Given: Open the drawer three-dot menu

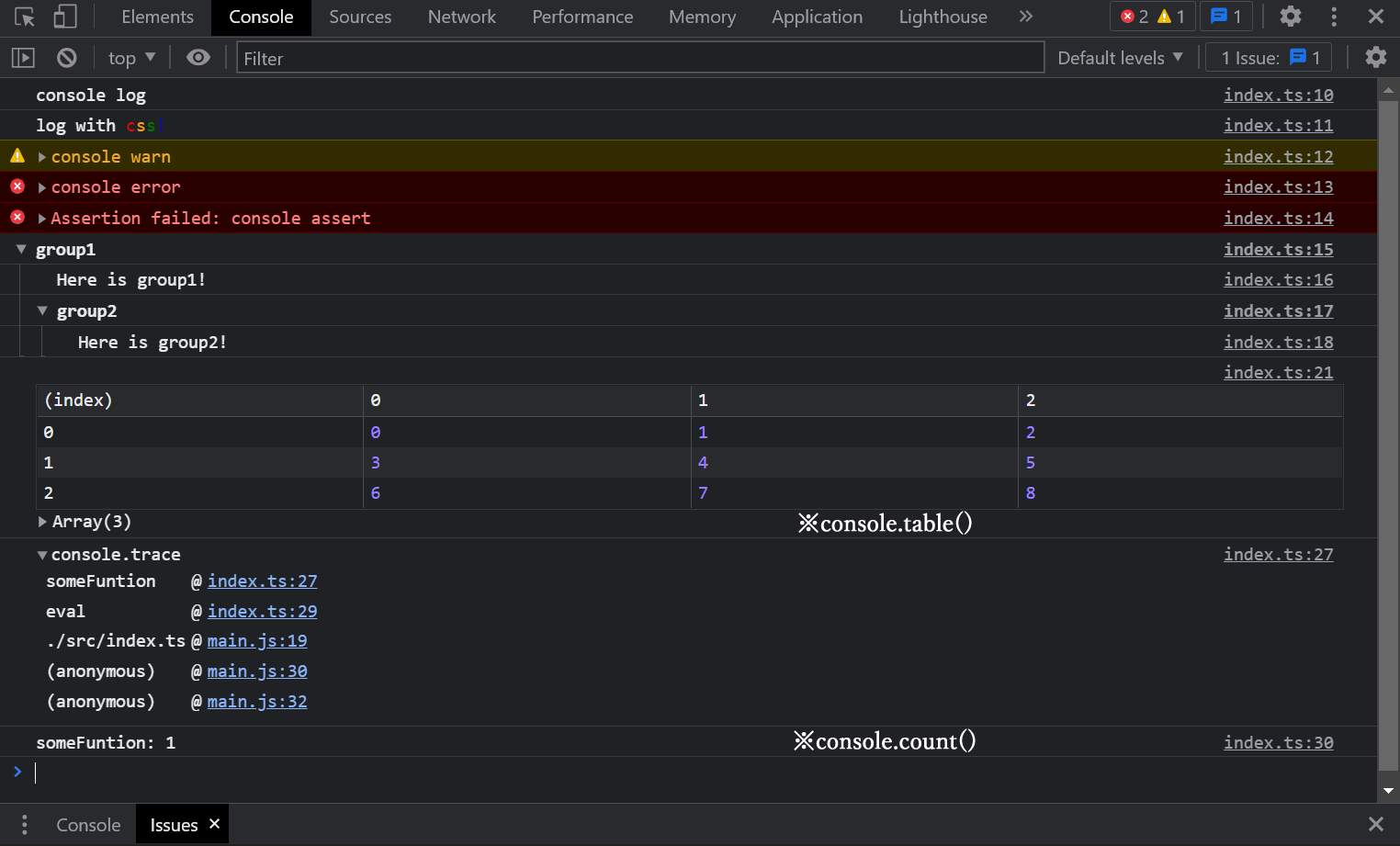Looking at the screenshot, I should [x=25, y=825].
